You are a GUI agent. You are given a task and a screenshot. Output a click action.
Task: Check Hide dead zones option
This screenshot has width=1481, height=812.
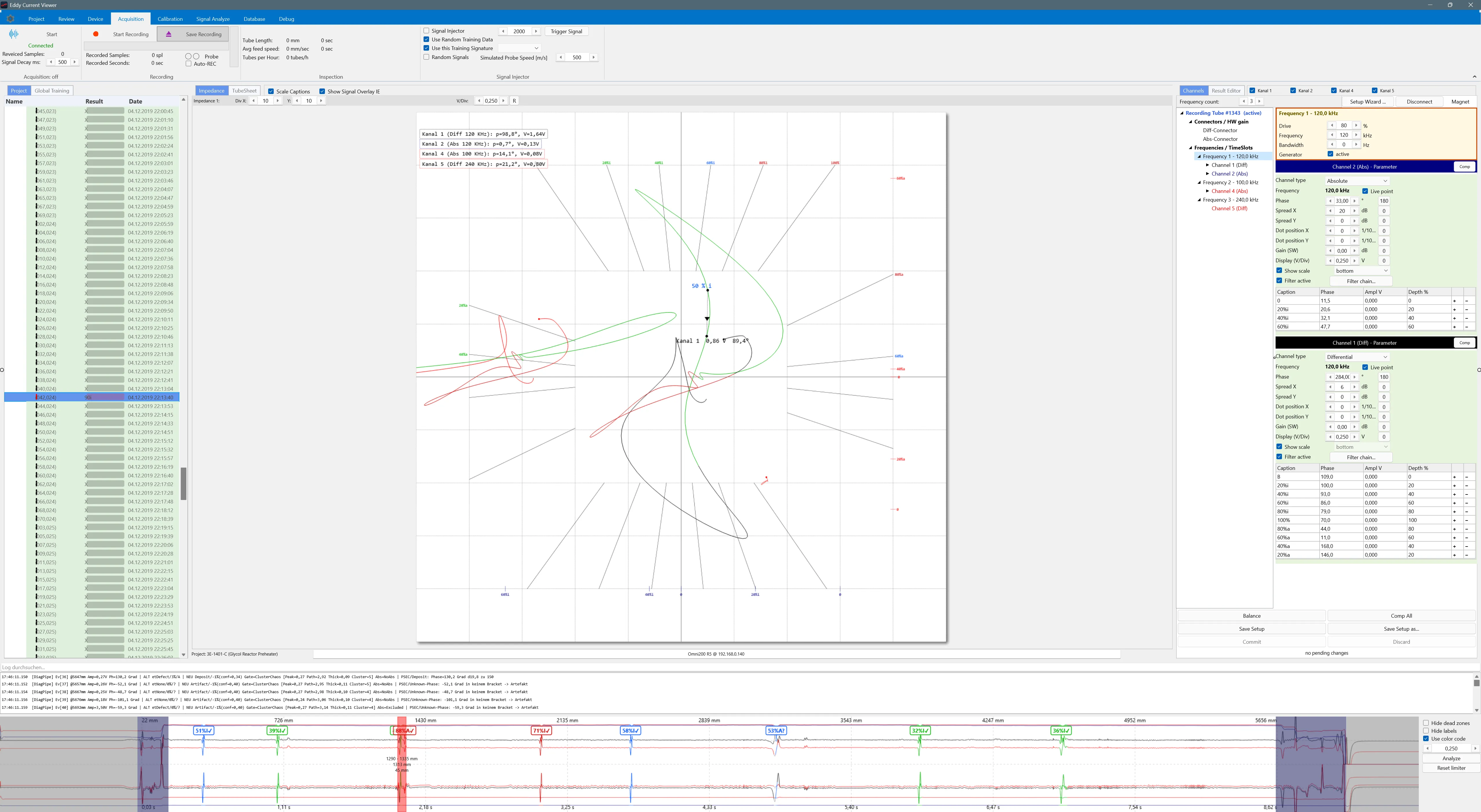[1426, 723]
